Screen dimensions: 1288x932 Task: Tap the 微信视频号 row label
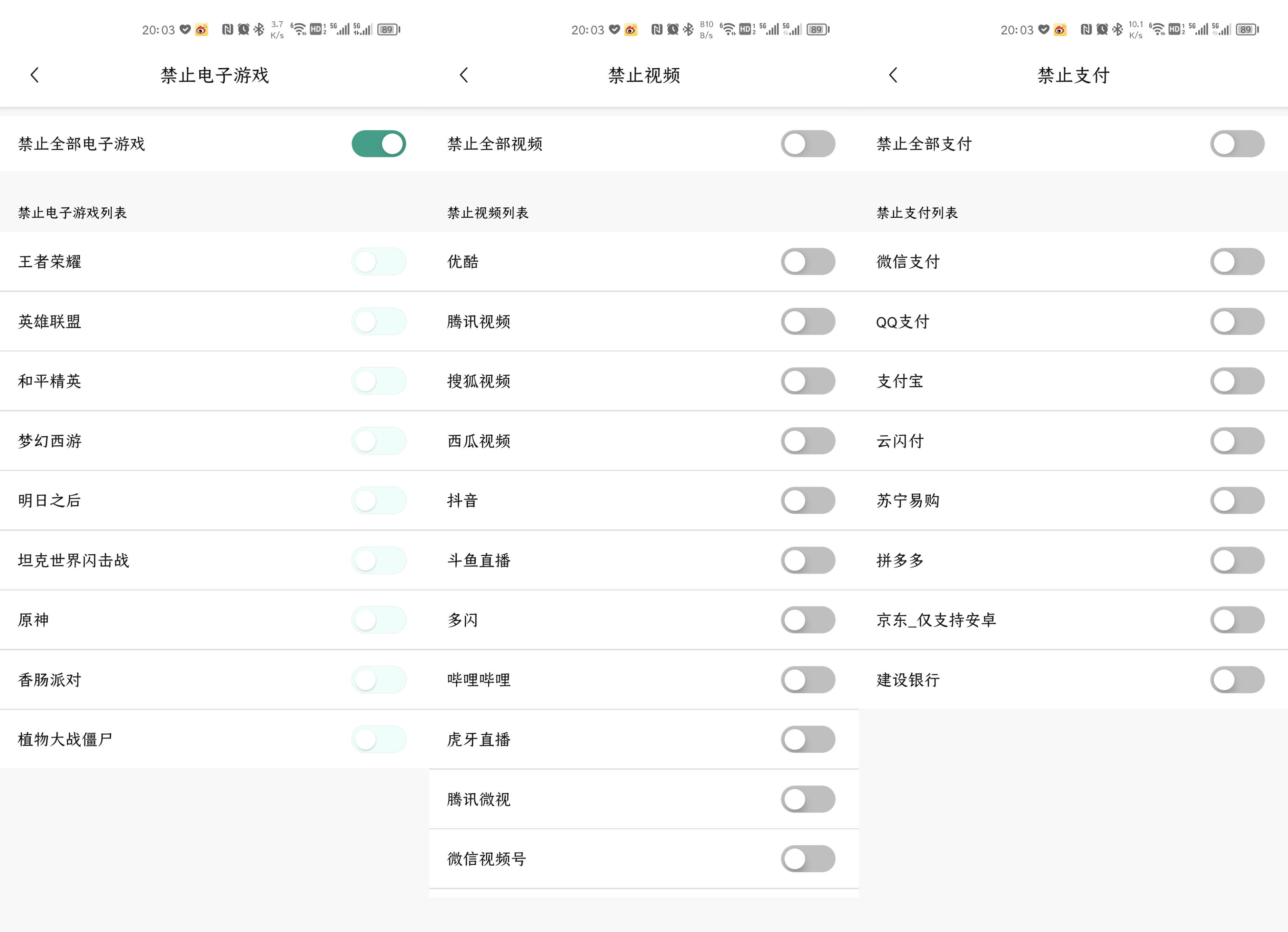click(x=487, y=859)
